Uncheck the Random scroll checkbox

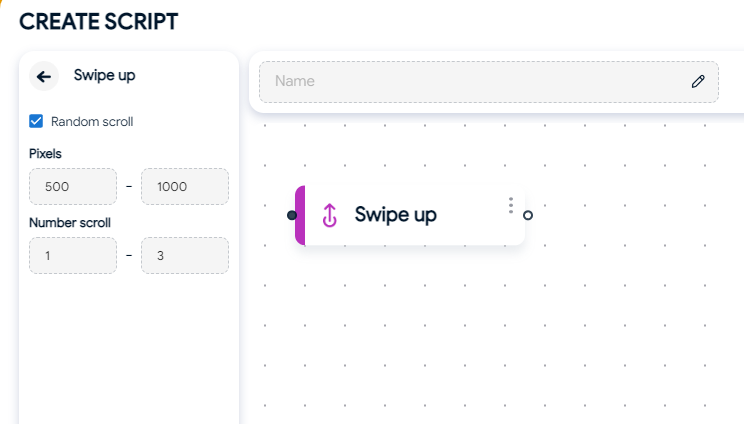click(x=36, y=121)
